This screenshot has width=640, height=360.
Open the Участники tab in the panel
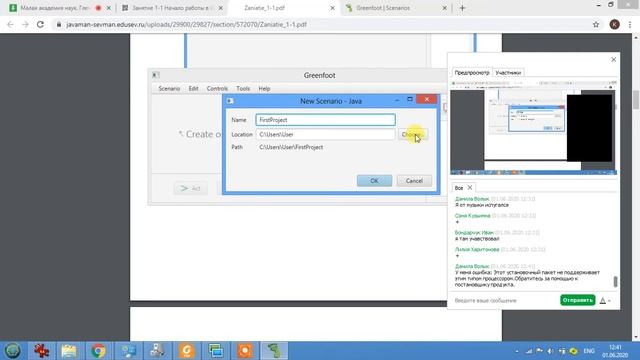[508, 73]
